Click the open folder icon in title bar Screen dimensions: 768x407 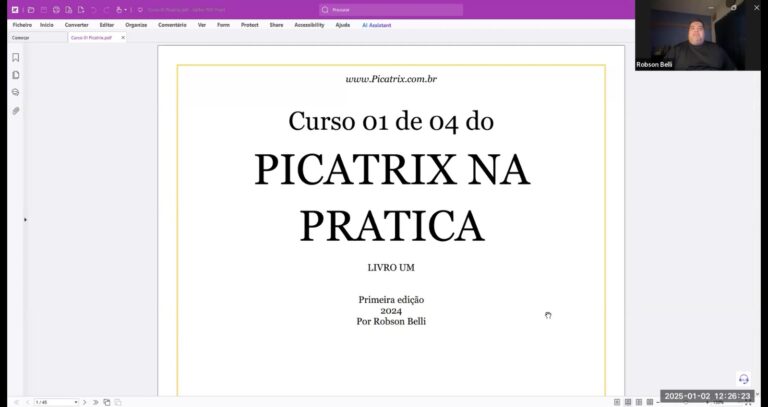point(31,10)
